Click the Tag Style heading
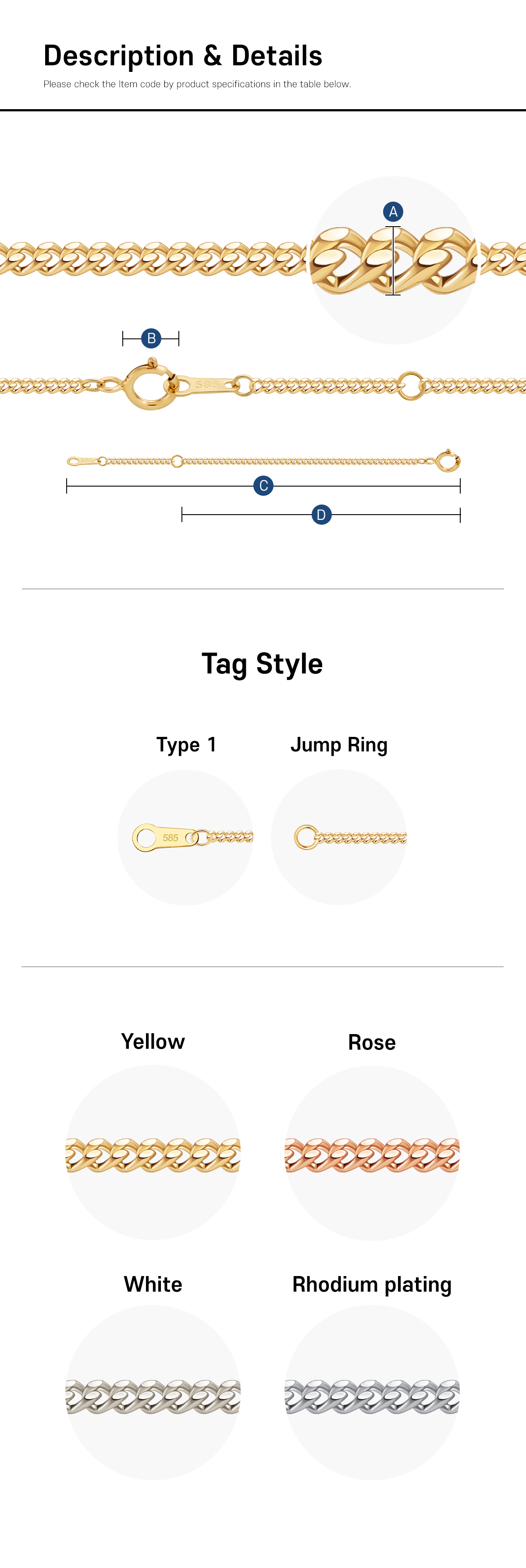Screen dimensions: 526x1568 tap(263, 664)
